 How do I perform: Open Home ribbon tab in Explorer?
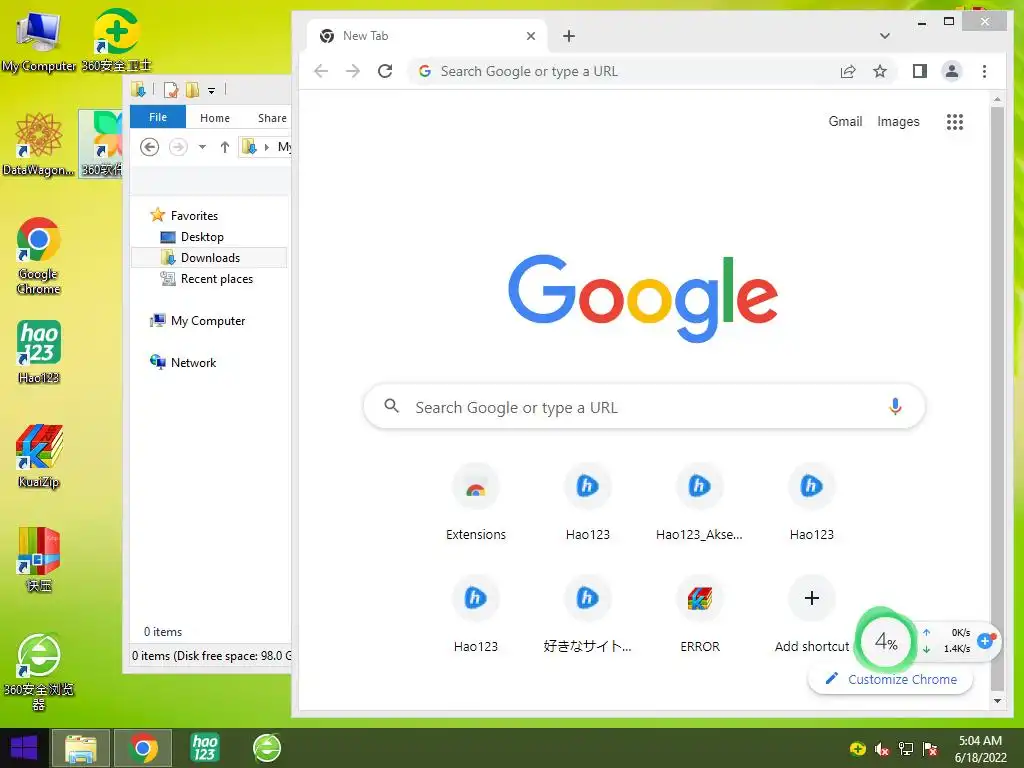tap(215, 118)
